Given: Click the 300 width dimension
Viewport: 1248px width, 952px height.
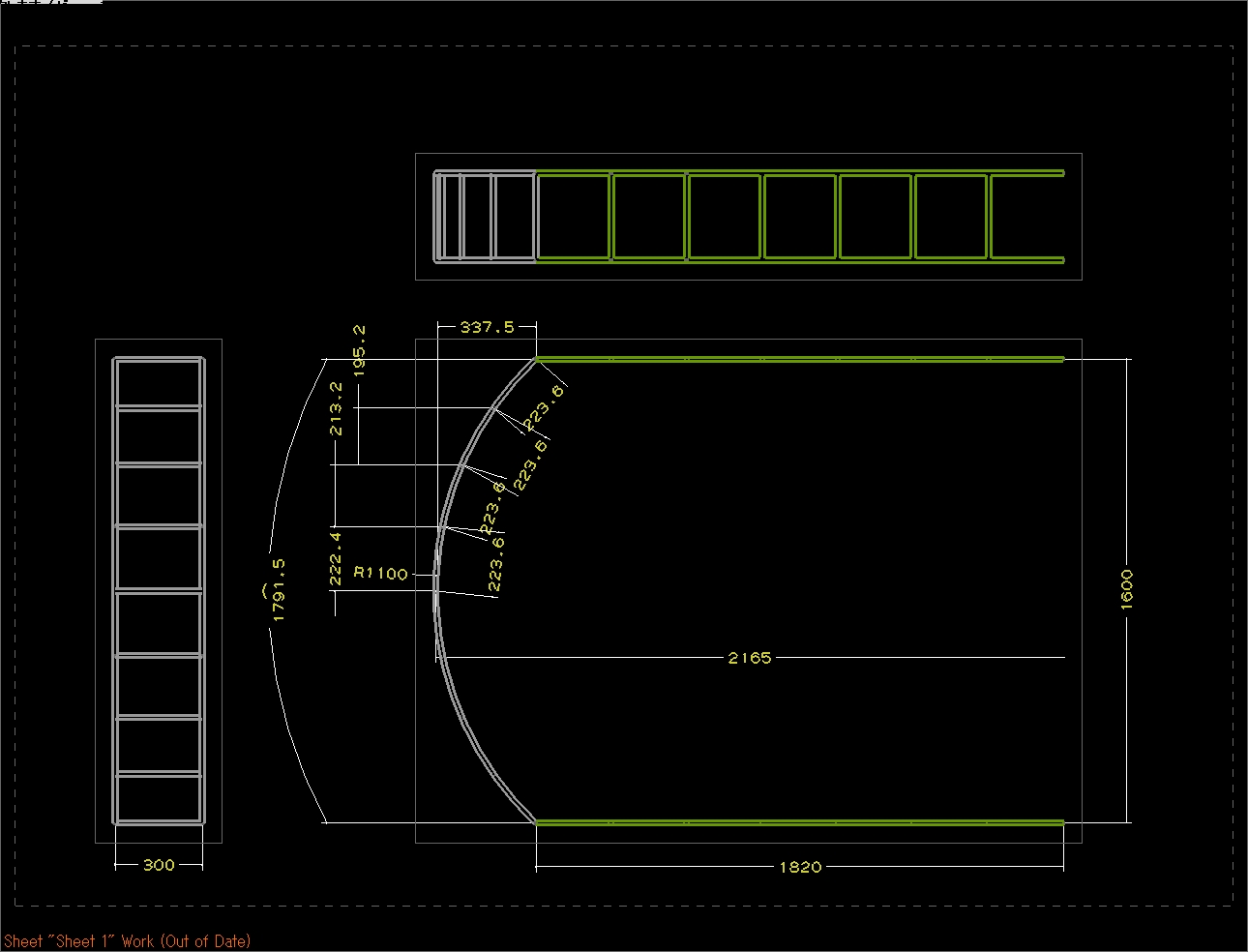Looking at the screenshot, I should point(159,865).
